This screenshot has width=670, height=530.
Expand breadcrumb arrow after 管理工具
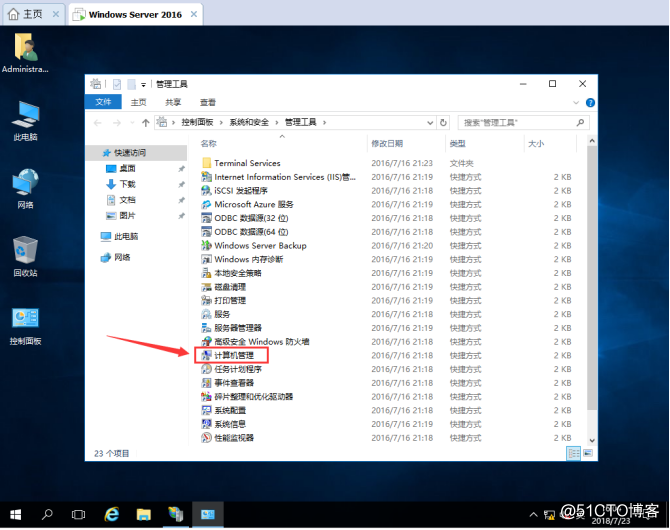[324, 123]
